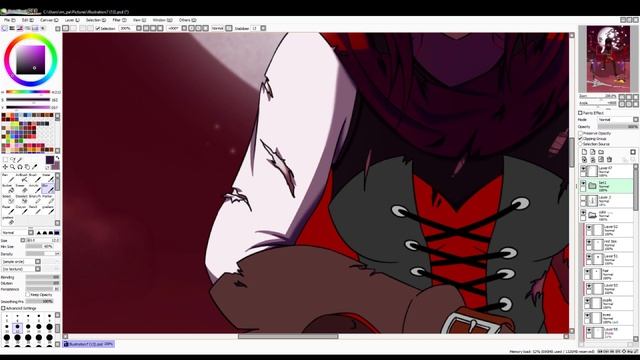The image size is (640, 360).
Task: Open the layer blending Mode dropdown
Action: click(x=618, y=120)
